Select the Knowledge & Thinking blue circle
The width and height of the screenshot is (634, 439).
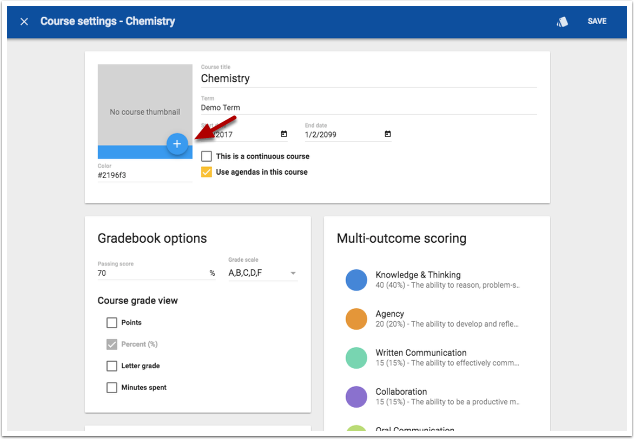[x=356, y=280]
